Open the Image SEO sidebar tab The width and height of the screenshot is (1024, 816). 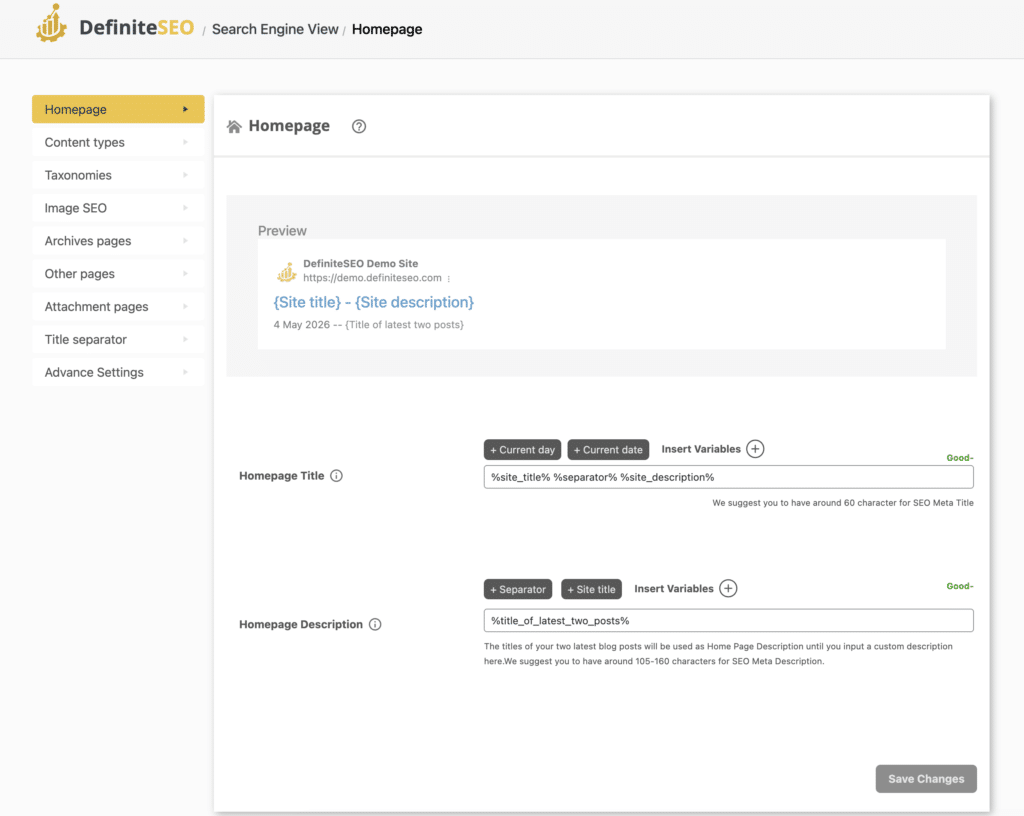tap(118, 208)
